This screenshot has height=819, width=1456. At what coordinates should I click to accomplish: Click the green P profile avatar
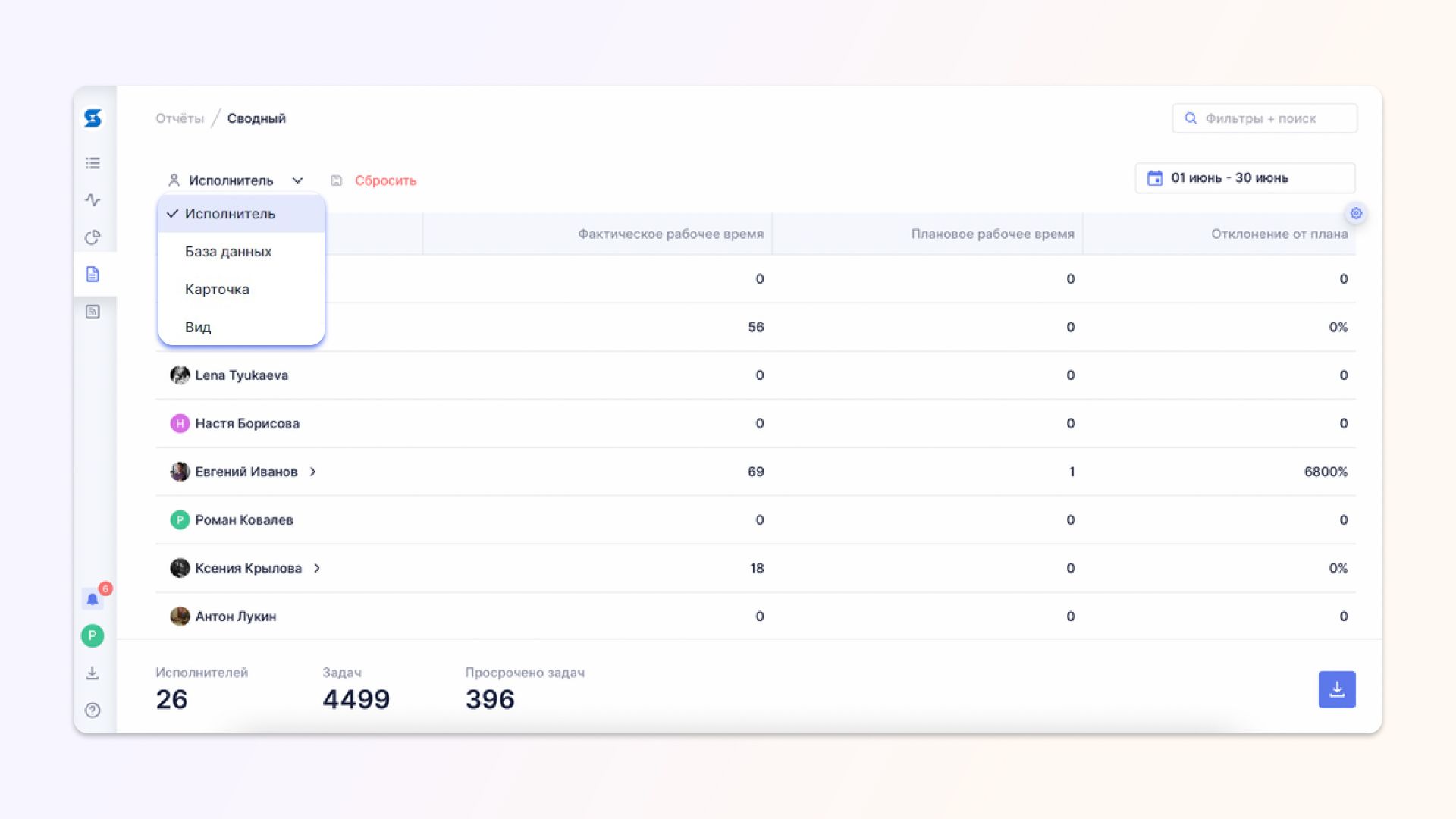(93, 635)
